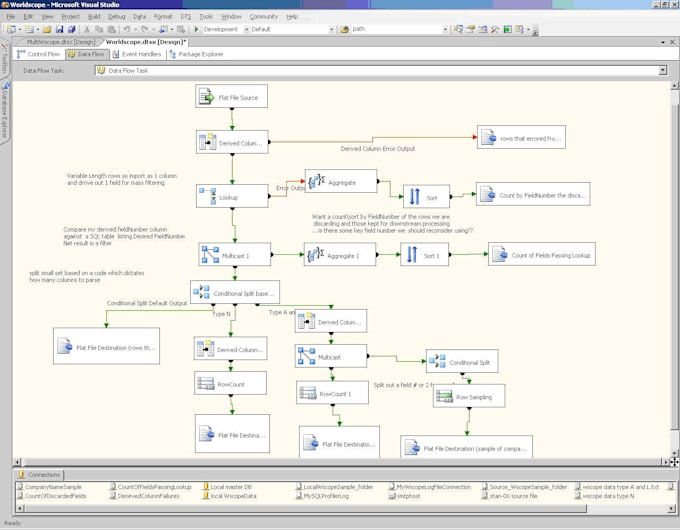Select the Multicast 1 transformation
Image resolution: width=680 pixels, height=530 pixels.
tap(235, 255)
